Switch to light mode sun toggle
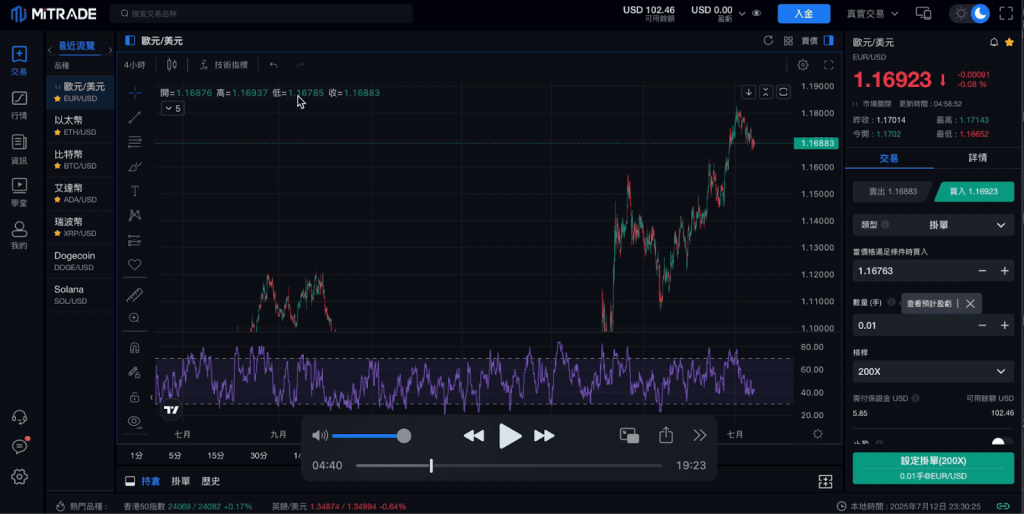The width and height of the screenshot is (1024, 514). click(961, 13)
